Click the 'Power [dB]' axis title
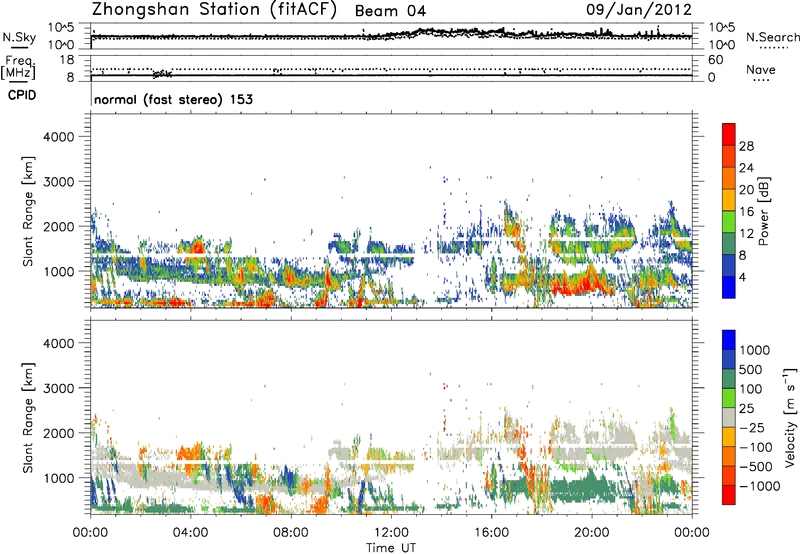 763,211
